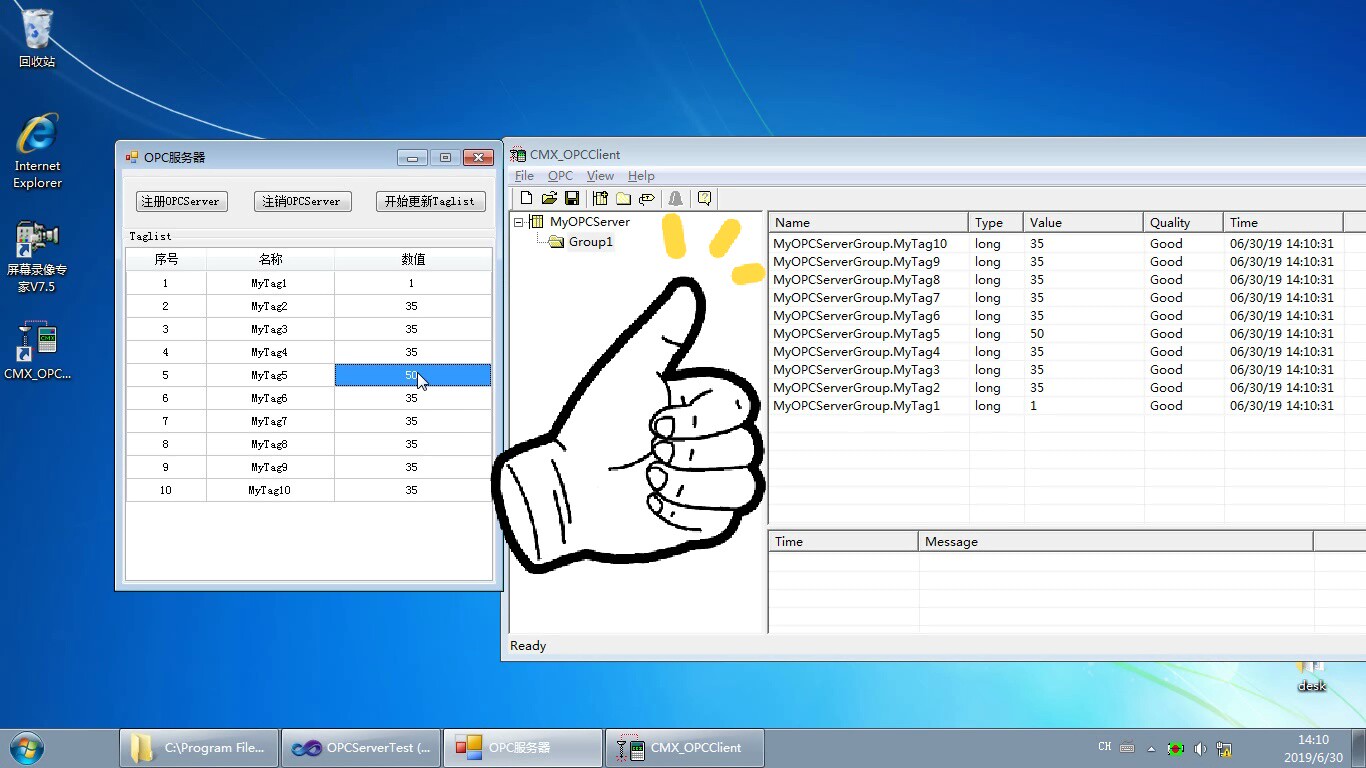Open the File menu

(x=524, y=176)
